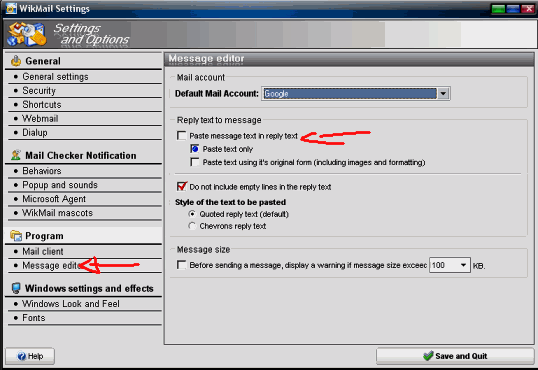Select the Webmail item

40,118
